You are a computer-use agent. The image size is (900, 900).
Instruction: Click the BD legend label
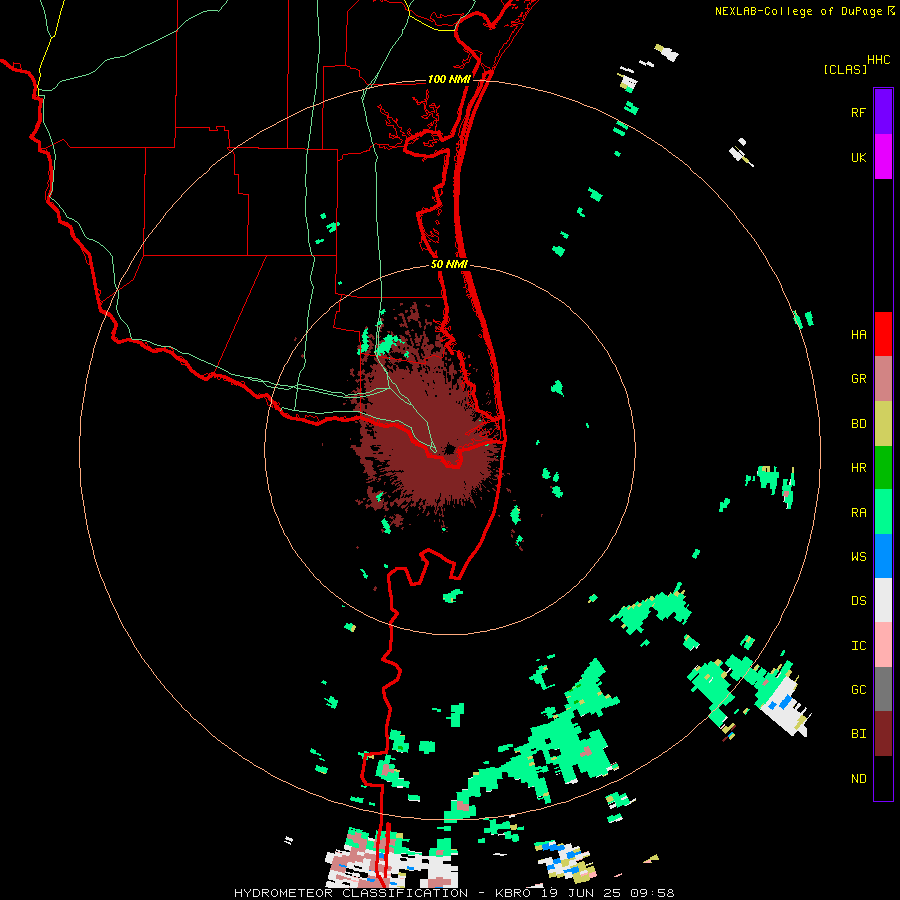click(x=858, y=424)
